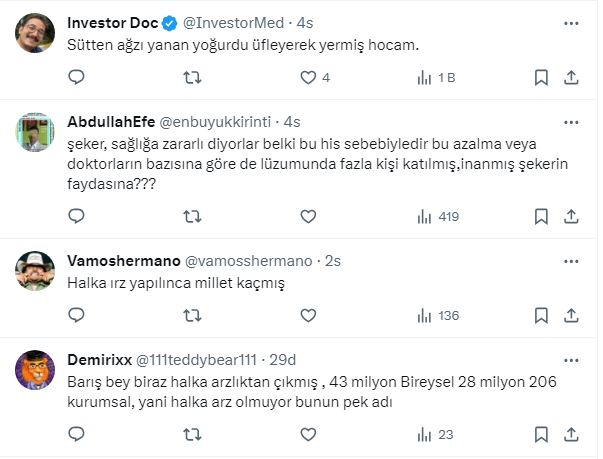Bookmark Vamoshermano's tweet
This screenshot has width=603, height=459.
541,315
